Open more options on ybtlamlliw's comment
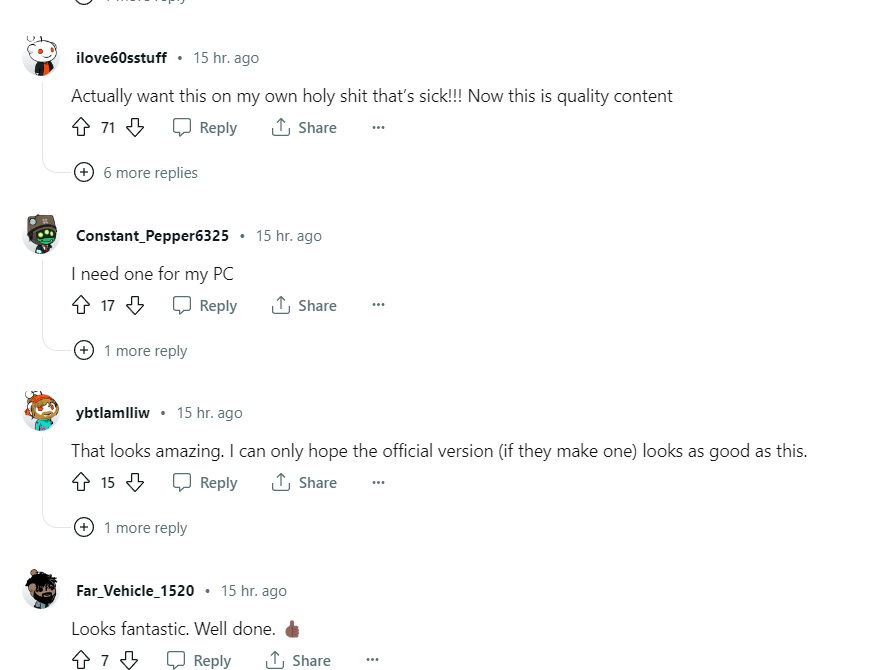The height and width of the screenshot is (670, 882). point(378,483)
